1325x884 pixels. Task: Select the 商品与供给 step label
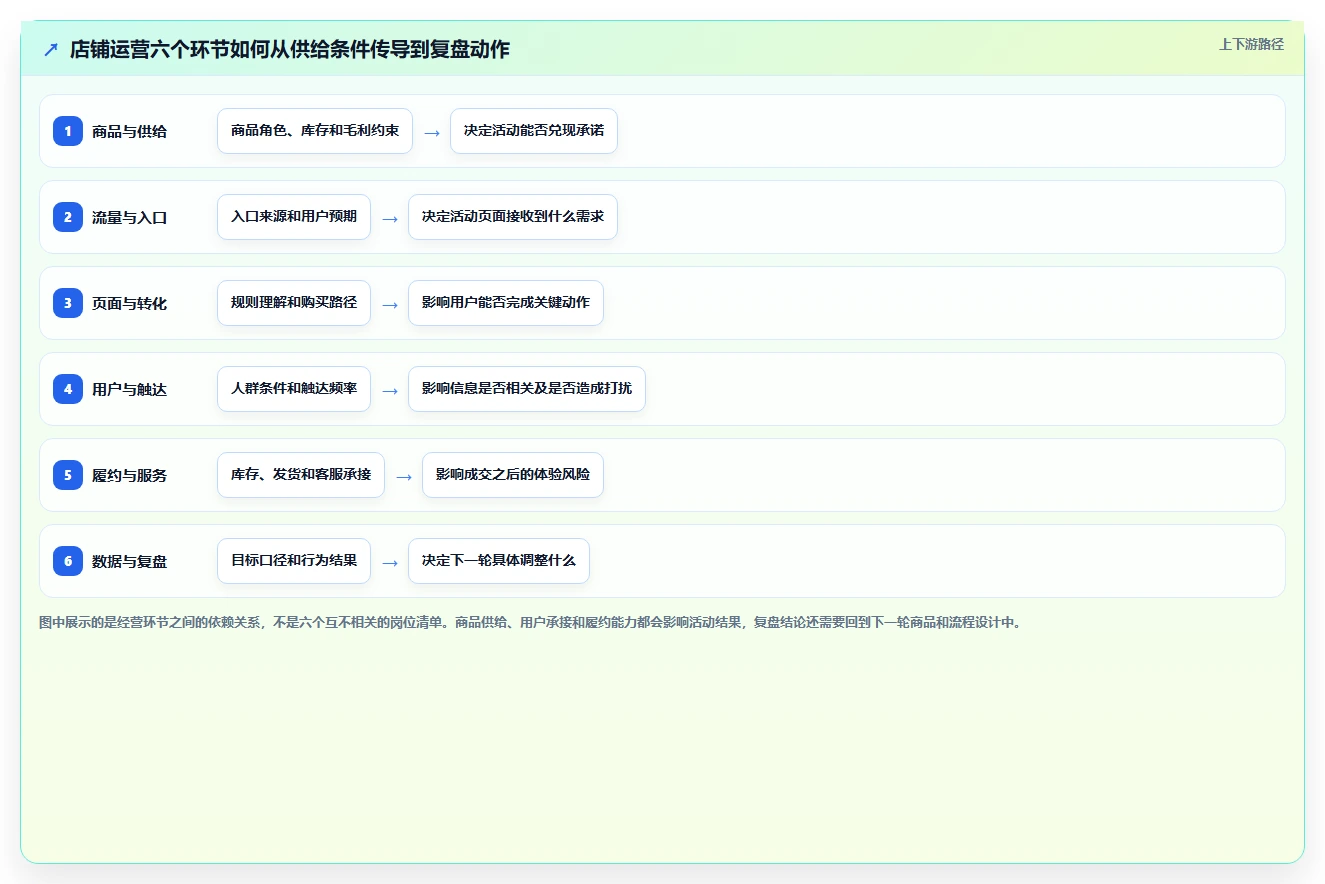(130, 131)
